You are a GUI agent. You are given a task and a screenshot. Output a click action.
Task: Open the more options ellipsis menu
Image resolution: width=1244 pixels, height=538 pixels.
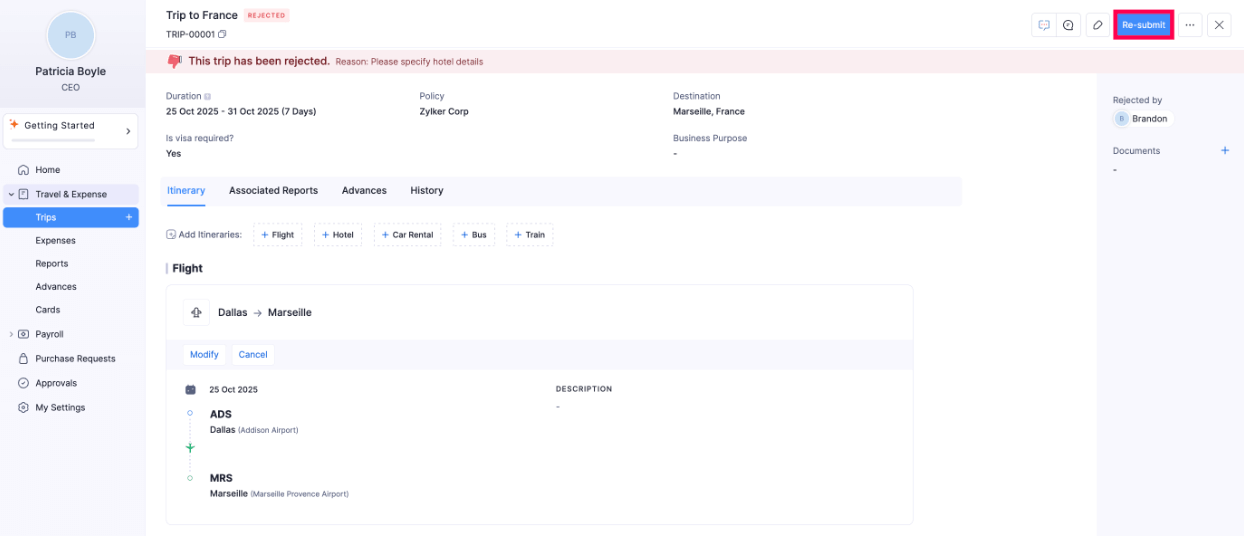pyautogui.click(x=1190, y=25)
